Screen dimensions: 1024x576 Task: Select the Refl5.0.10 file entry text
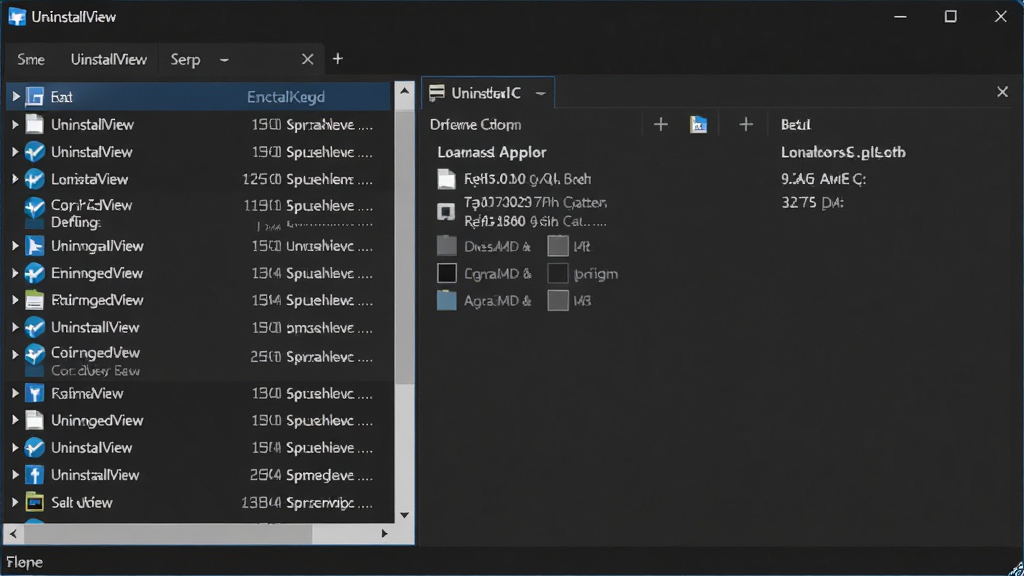click(x=528, y=179)
